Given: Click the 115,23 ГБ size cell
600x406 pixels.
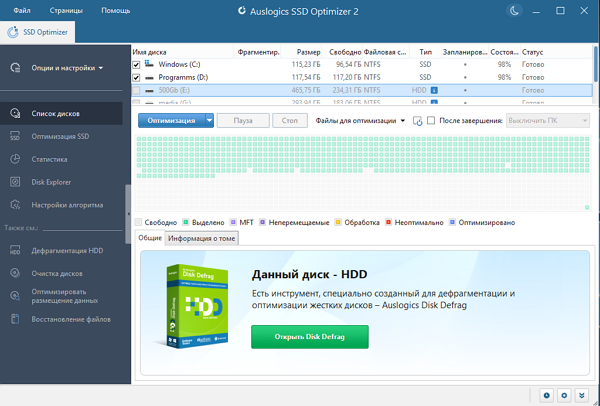Looking at the screenshot, I should pos(306,65).
